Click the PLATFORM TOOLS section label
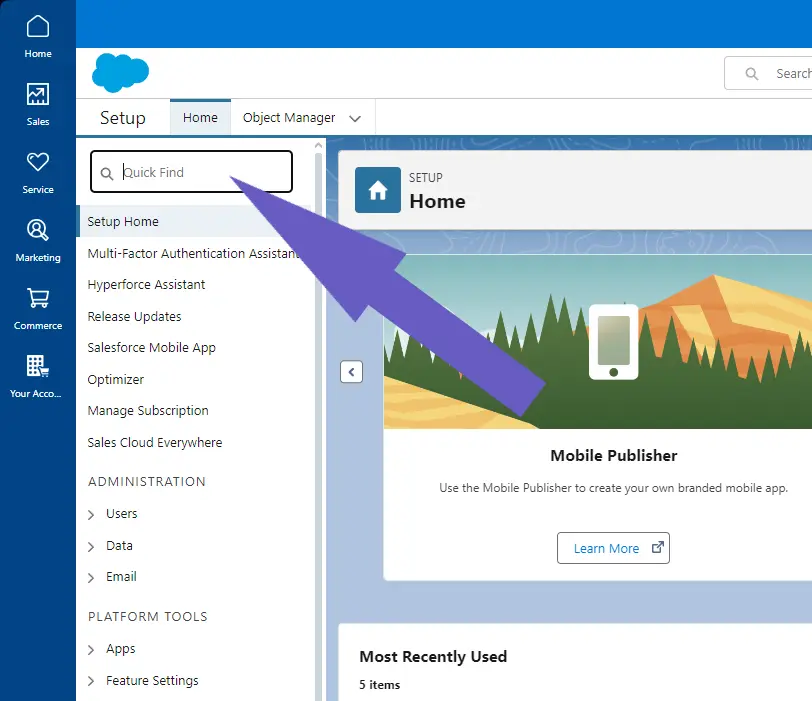Viewport: 812px width, 701px height. pos(148,617)
